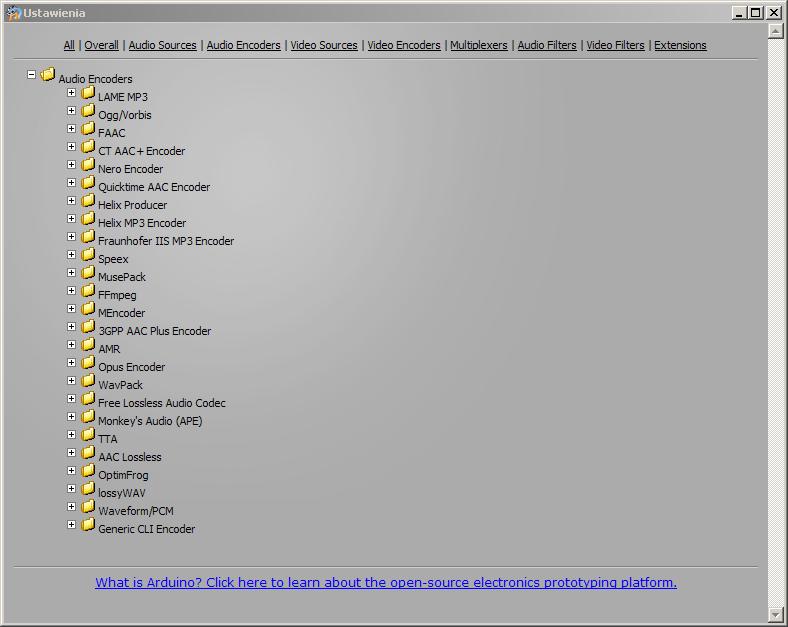
Task: Select the Speex tree label
Action: (113, 259)
